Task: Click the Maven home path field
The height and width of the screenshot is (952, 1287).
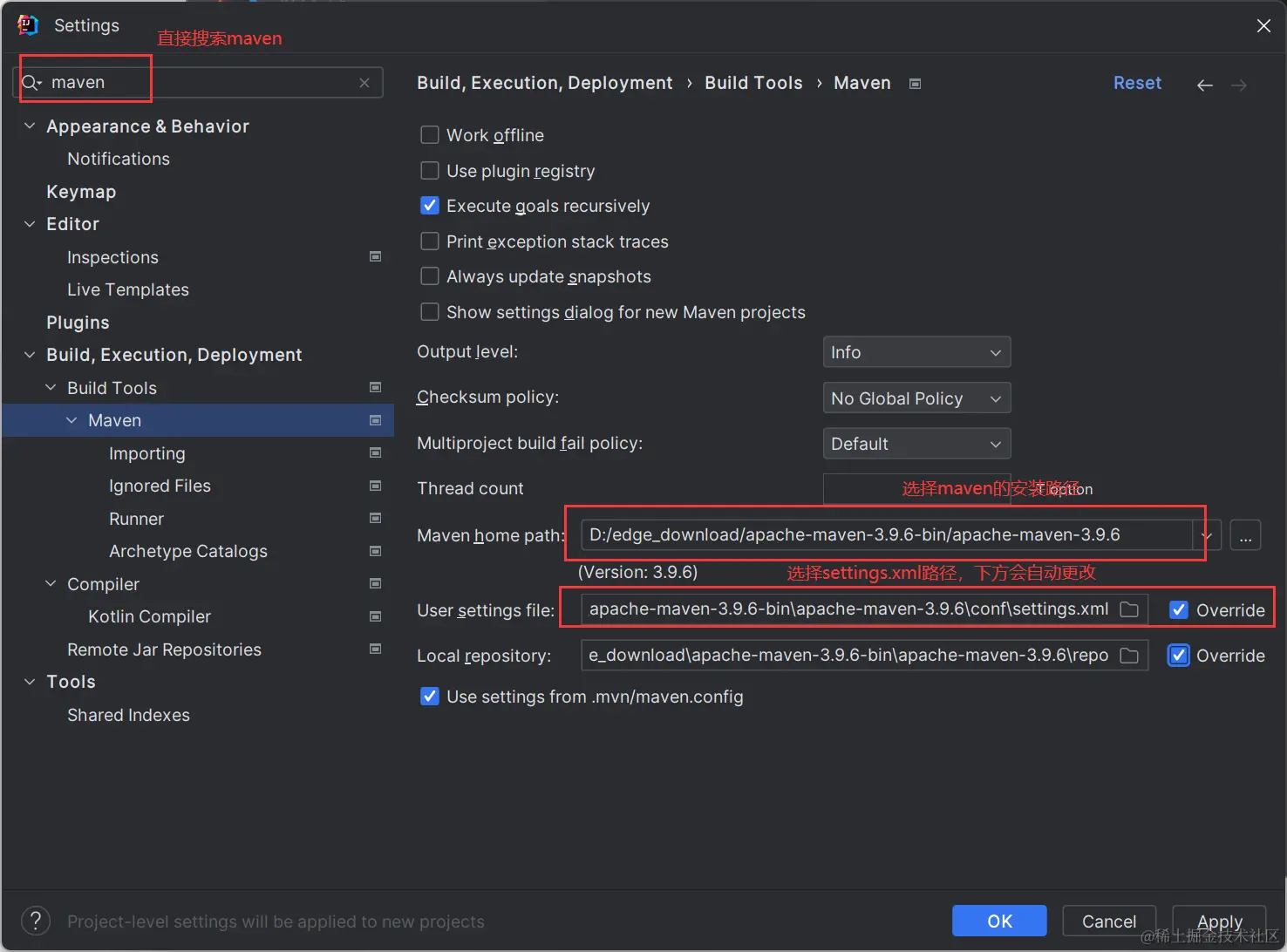Action: click(887, 535)
